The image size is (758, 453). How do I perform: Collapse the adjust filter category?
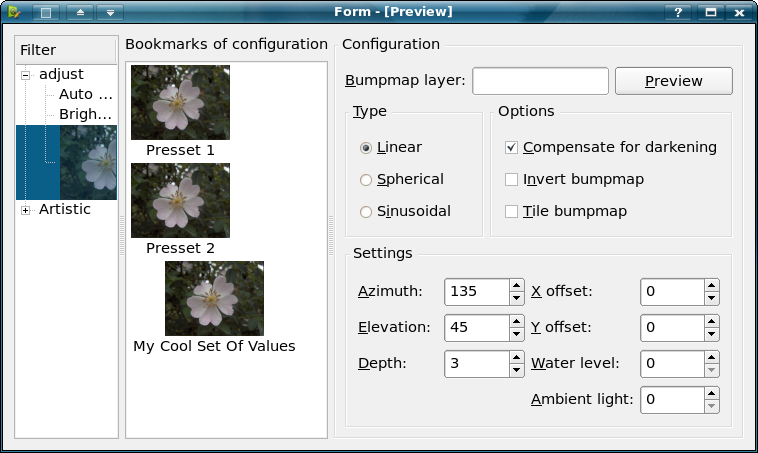click(x=26, y=75)
